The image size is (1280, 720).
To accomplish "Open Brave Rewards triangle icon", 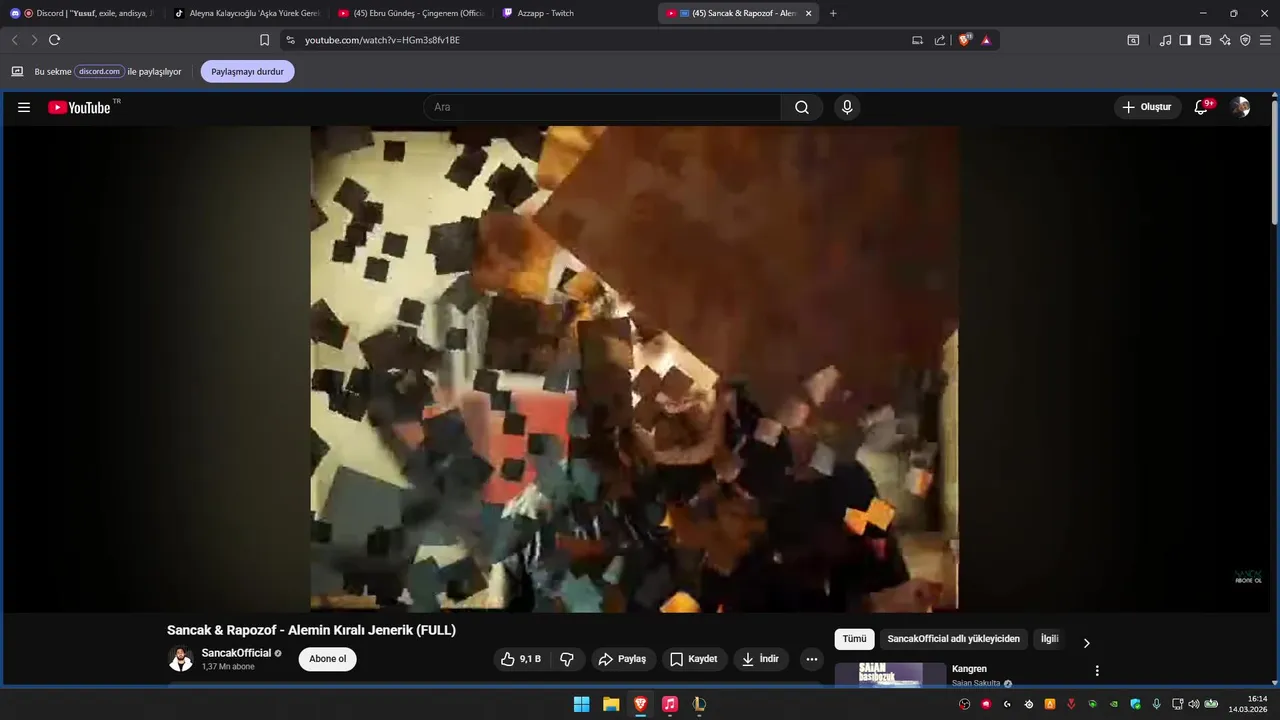I will click(x=986, y=40).
